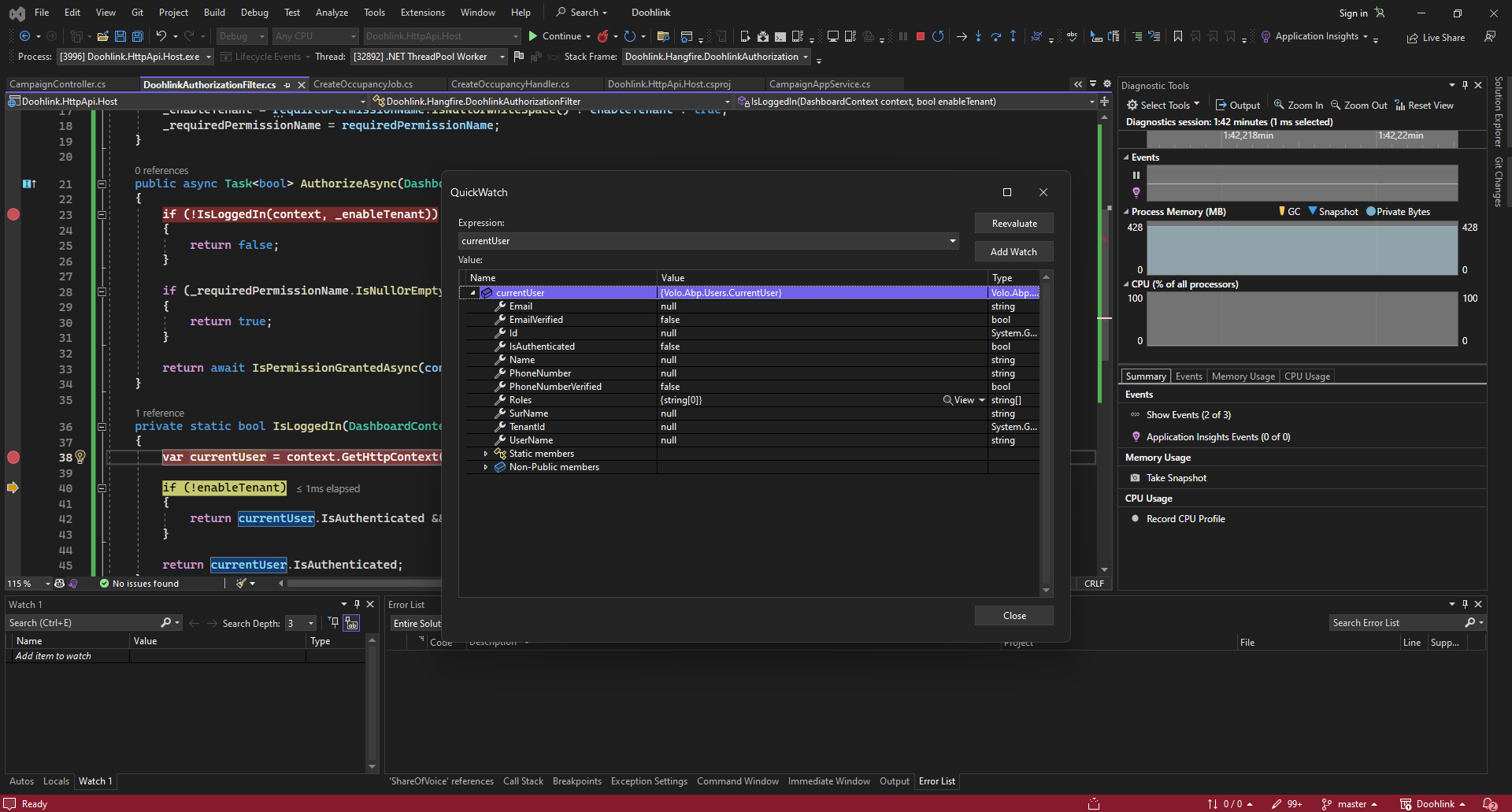This screenshot has height=812, width=1512.
Task: Stop debugging with the red square icon
Action: point(920,36)
